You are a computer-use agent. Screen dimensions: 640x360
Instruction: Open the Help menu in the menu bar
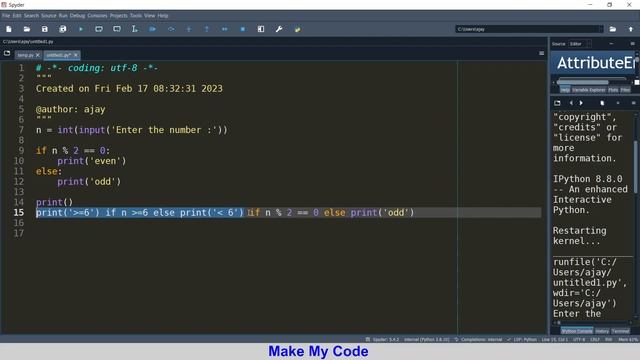[x=163, y=16]
